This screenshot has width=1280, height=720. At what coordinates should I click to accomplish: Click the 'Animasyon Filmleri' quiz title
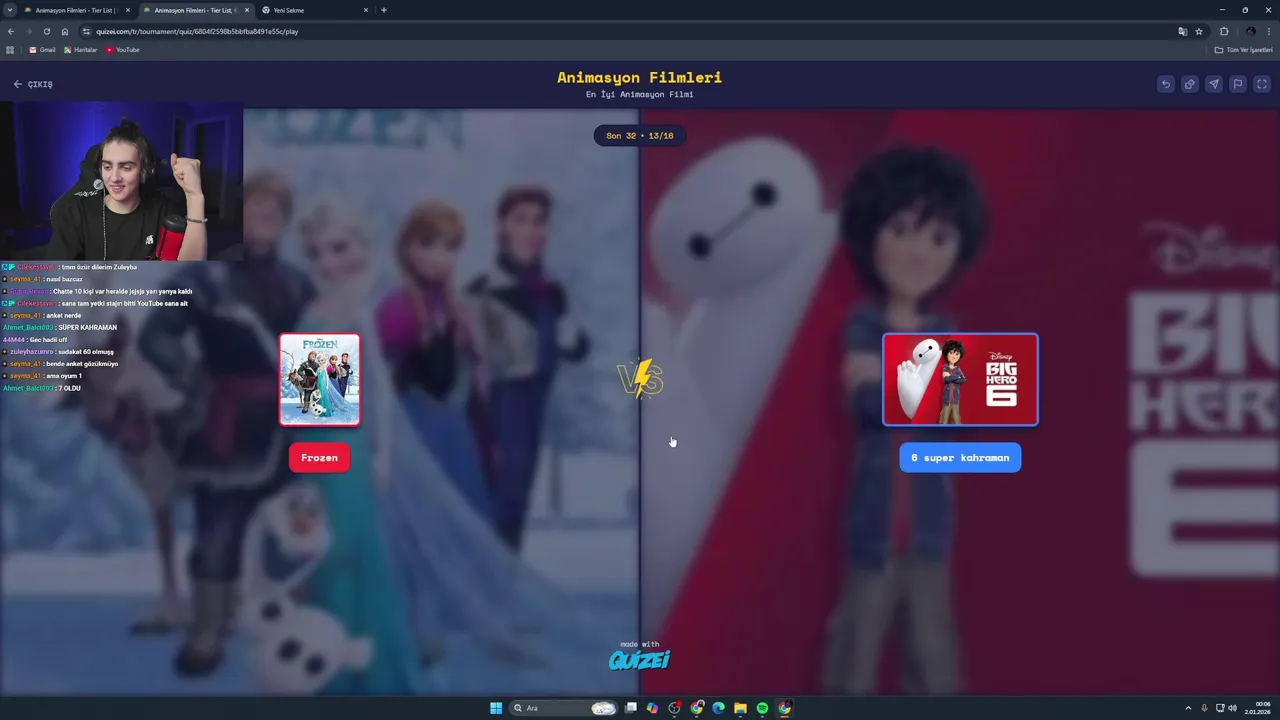640,77
